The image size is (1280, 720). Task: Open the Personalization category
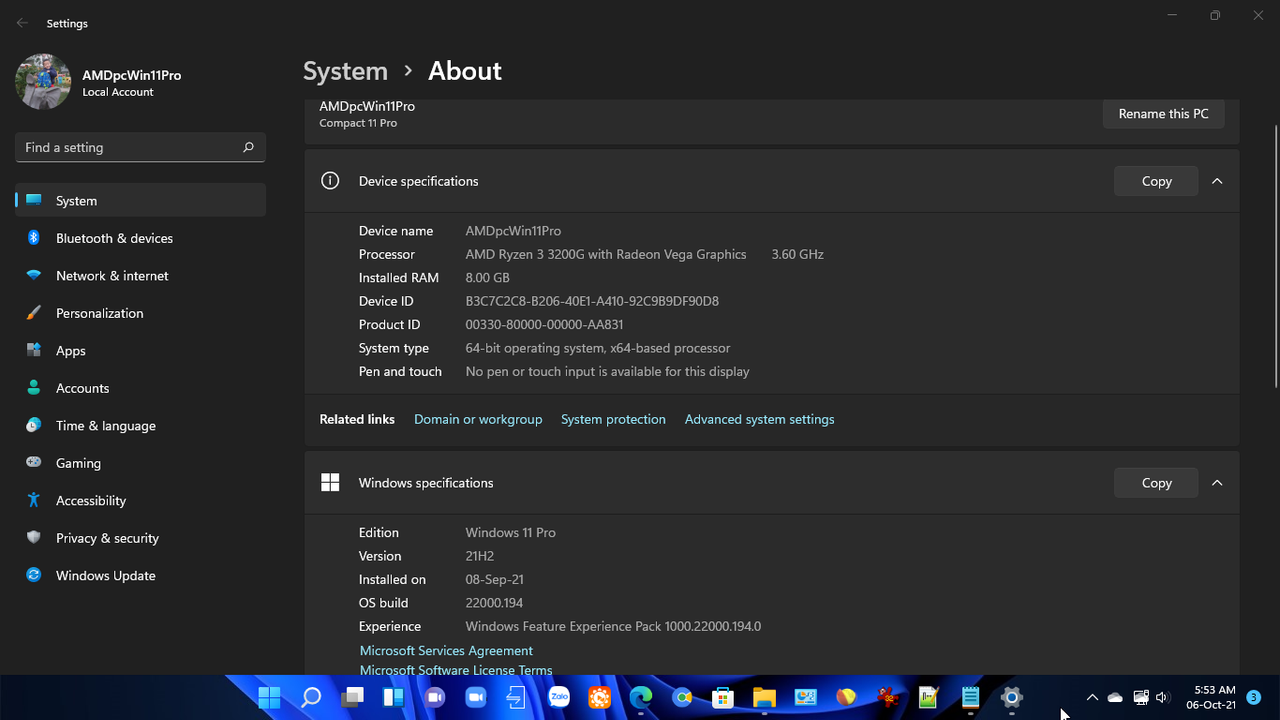pos(140,313)
